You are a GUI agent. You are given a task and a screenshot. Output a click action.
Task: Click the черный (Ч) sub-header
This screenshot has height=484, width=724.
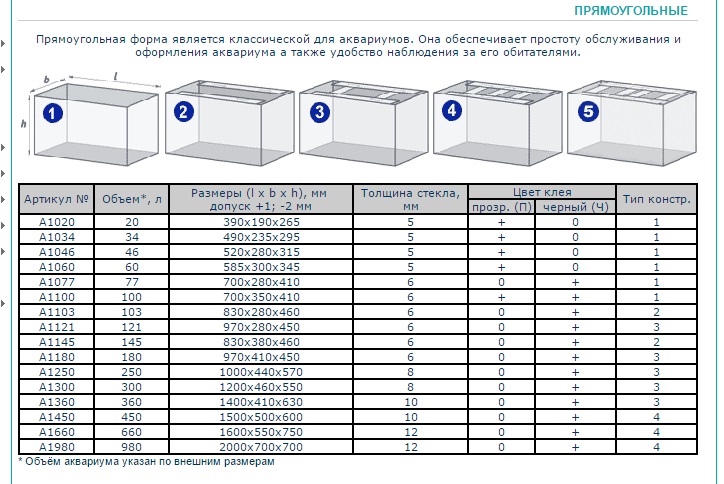point(574,207)
